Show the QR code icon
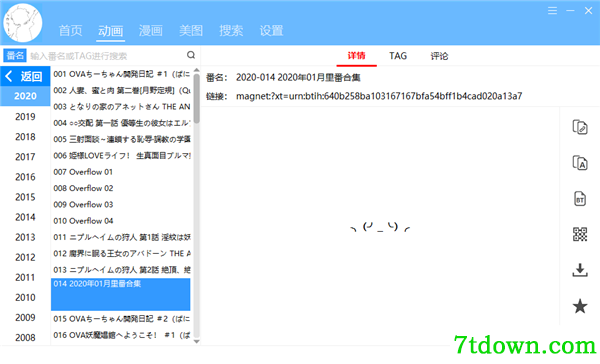This screenshot has width=600, height=364. click(580, 234)
